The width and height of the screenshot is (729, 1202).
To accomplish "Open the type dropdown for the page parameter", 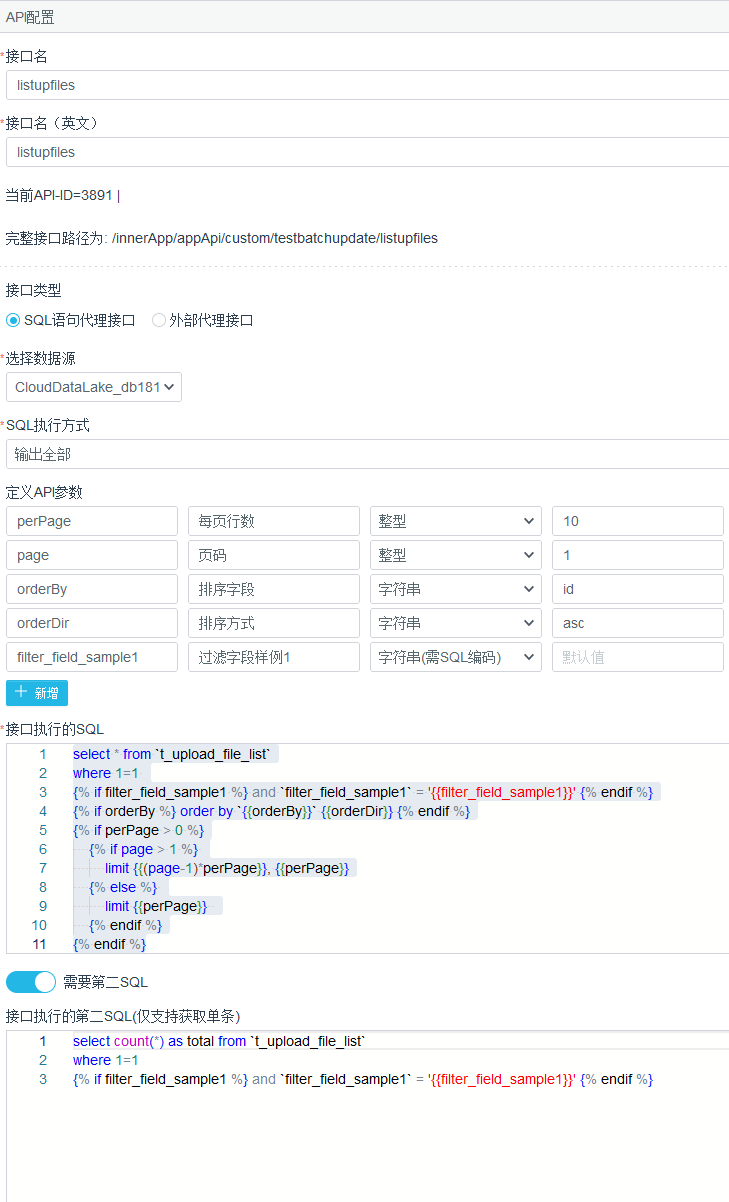I will [x=455, y=555].
